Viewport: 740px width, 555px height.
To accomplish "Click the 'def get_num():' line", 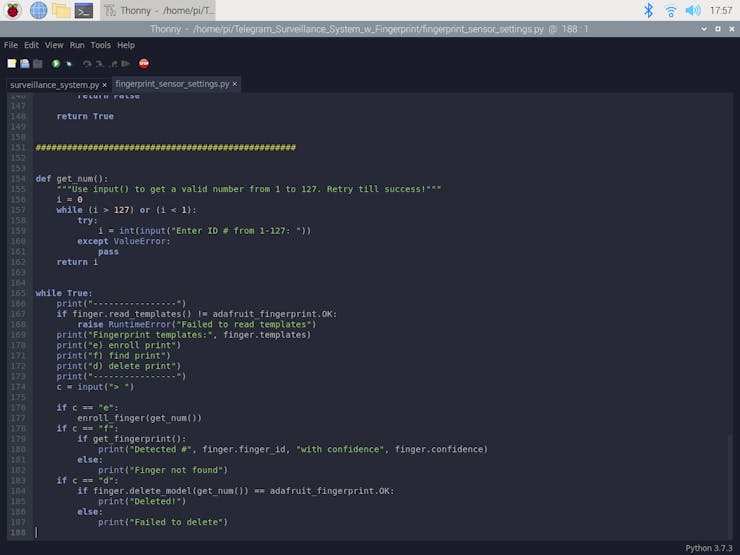I will click(71, 178).
